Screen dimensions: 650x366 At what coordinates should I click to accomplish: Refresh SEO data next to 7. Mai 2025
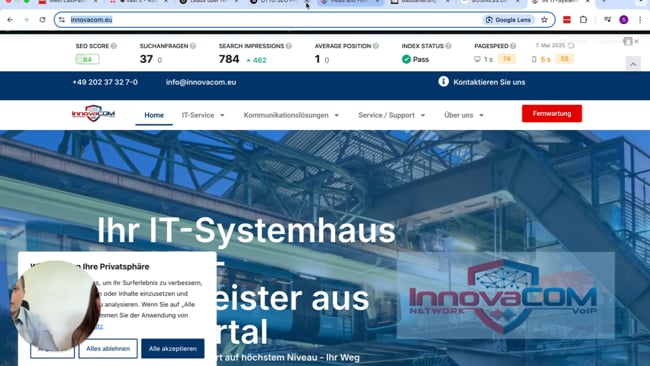click(571, 45)
